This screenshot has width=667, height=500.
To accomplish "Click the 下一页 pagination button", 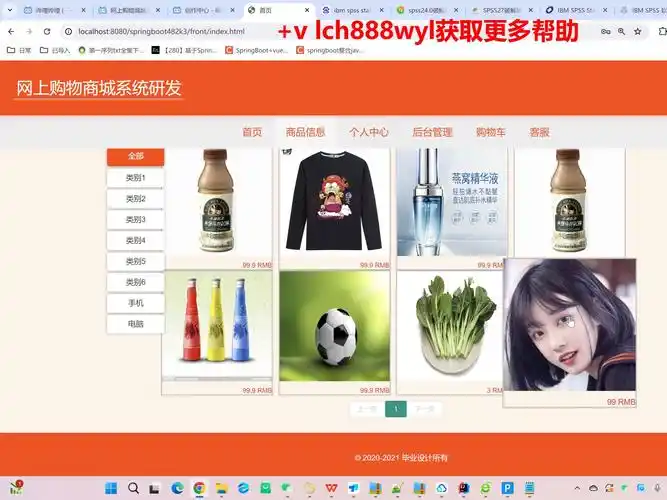I will [425, 409].
